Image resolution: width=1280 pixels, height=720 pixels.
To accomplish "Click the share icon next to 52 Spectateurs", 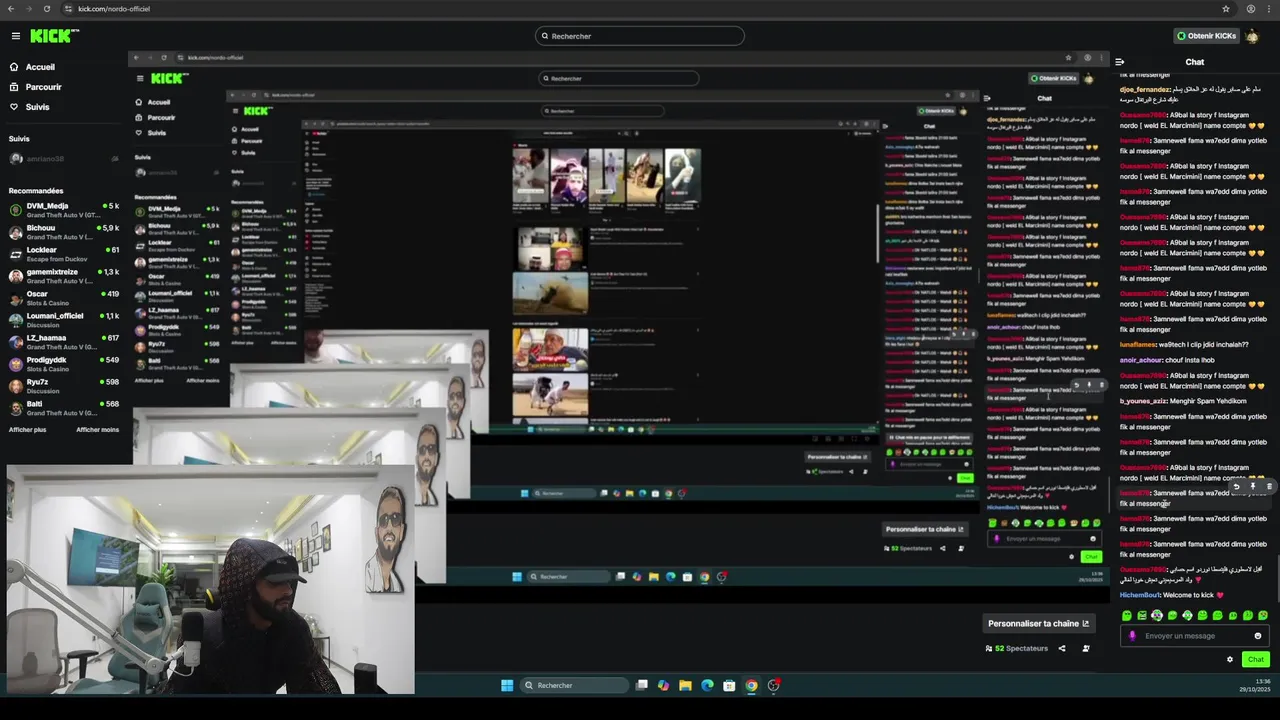I will [1062, 648].
